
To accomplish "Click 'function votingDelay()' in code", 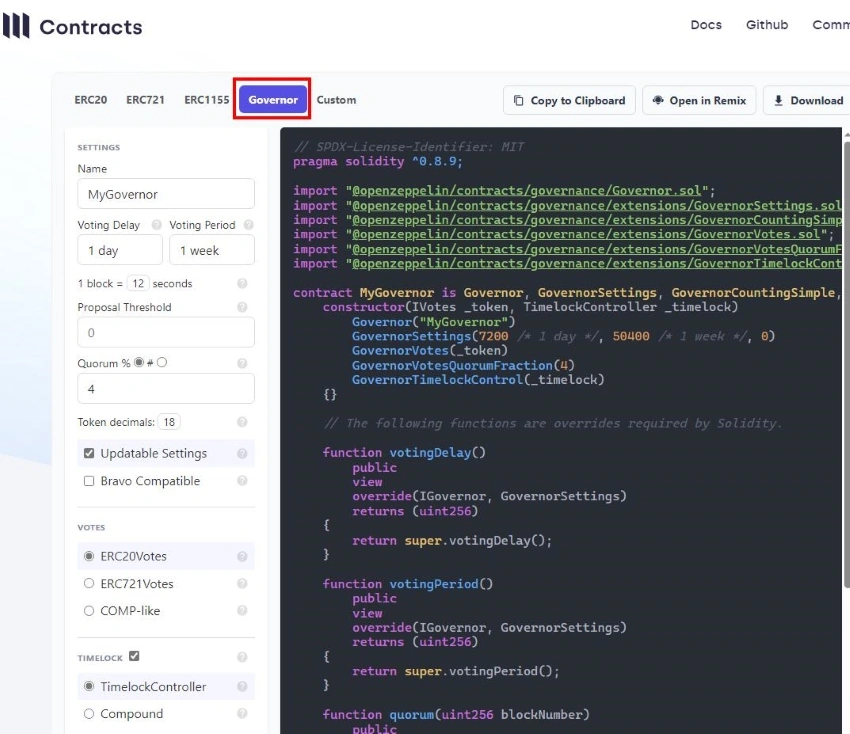I will tap(404, 453).
